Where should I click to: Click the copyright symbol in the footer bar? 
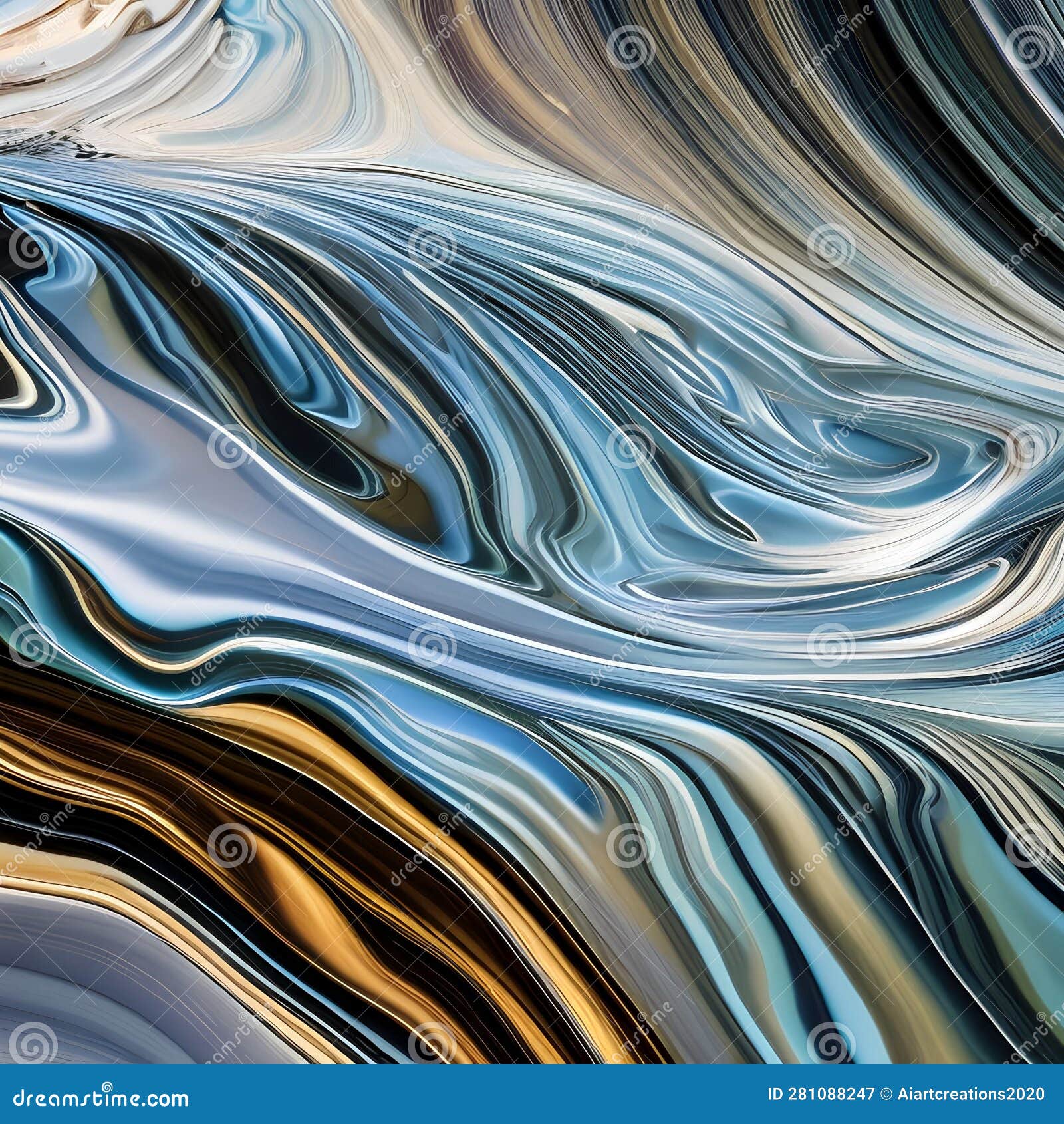pyautogui.click(x=887, y=1094)
